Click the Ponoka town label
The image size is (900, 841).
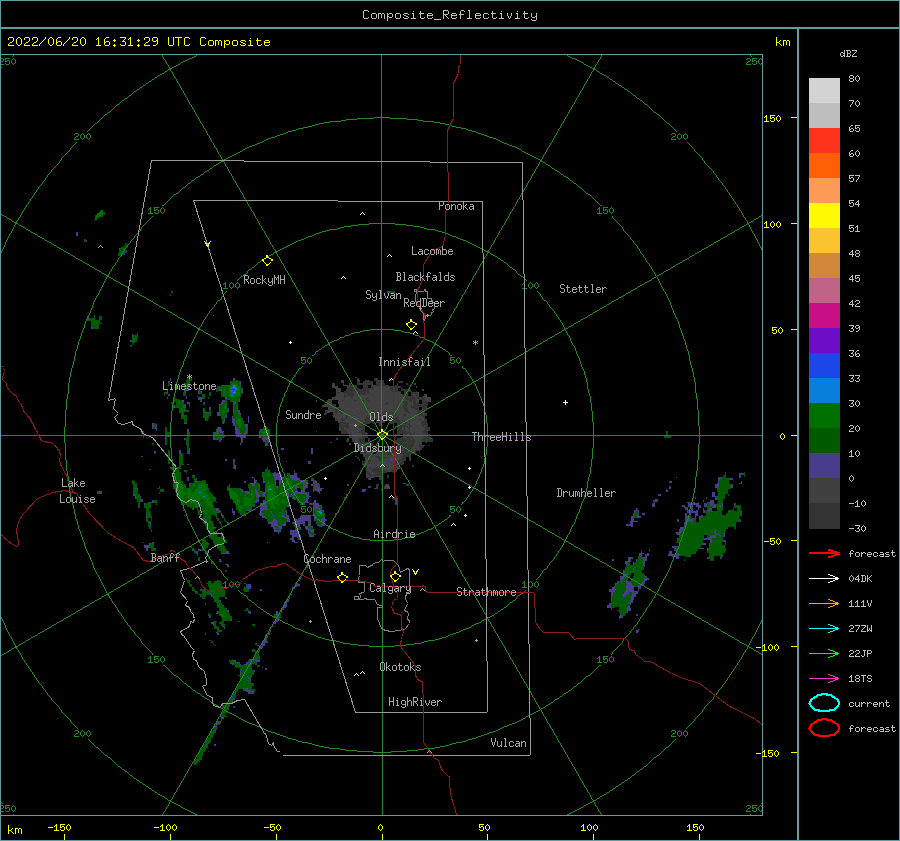[x=456, y=206]
